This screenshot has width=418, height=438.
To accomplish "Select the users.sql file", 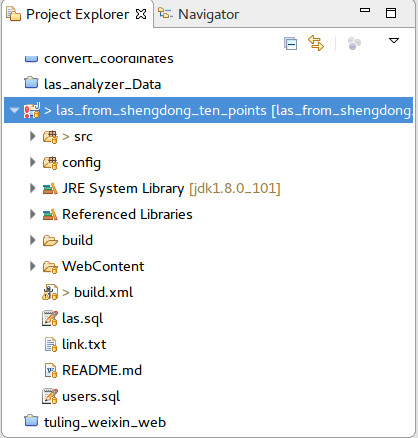I will pyautogui.click(x=91, y=397).
